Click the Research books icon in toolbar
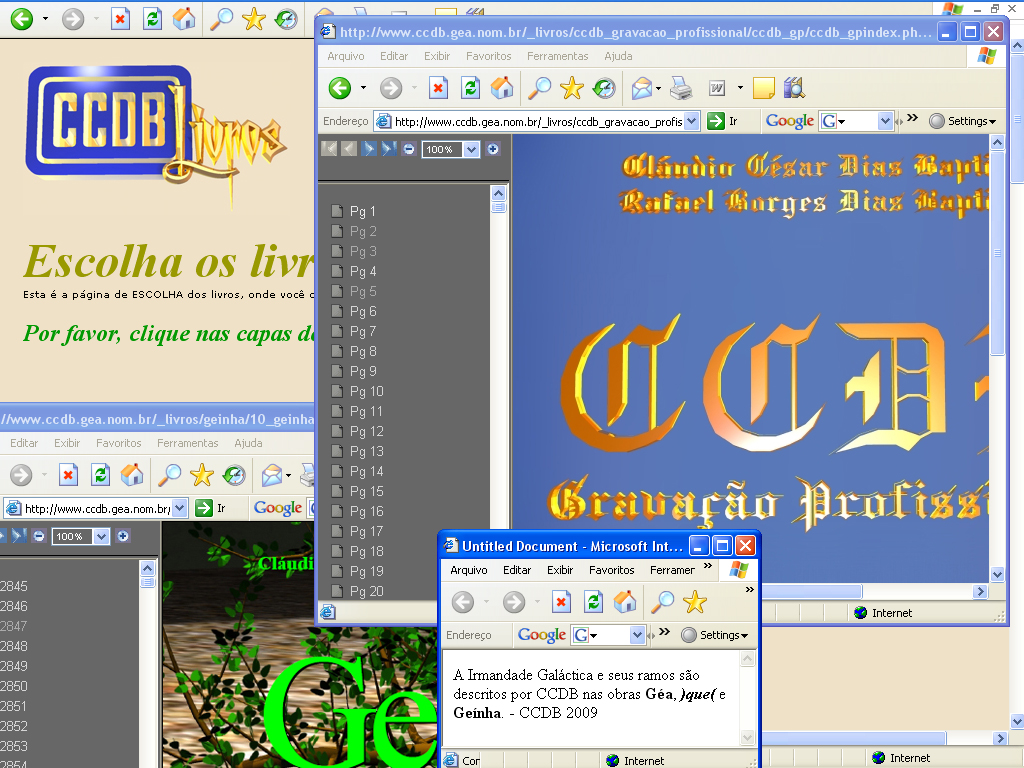 pyautogui.click(x=794, y=88)
